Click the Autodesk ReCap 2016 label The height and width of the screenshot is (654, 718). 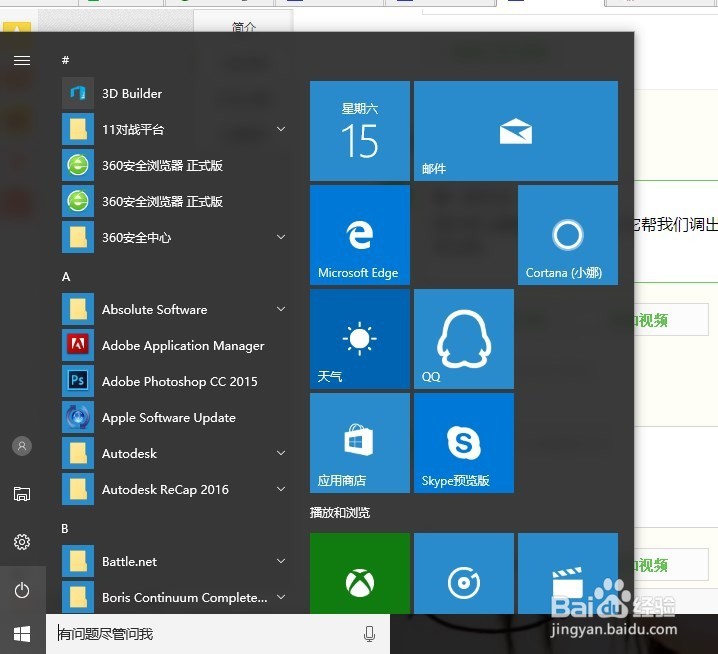[x=165, y=490]
